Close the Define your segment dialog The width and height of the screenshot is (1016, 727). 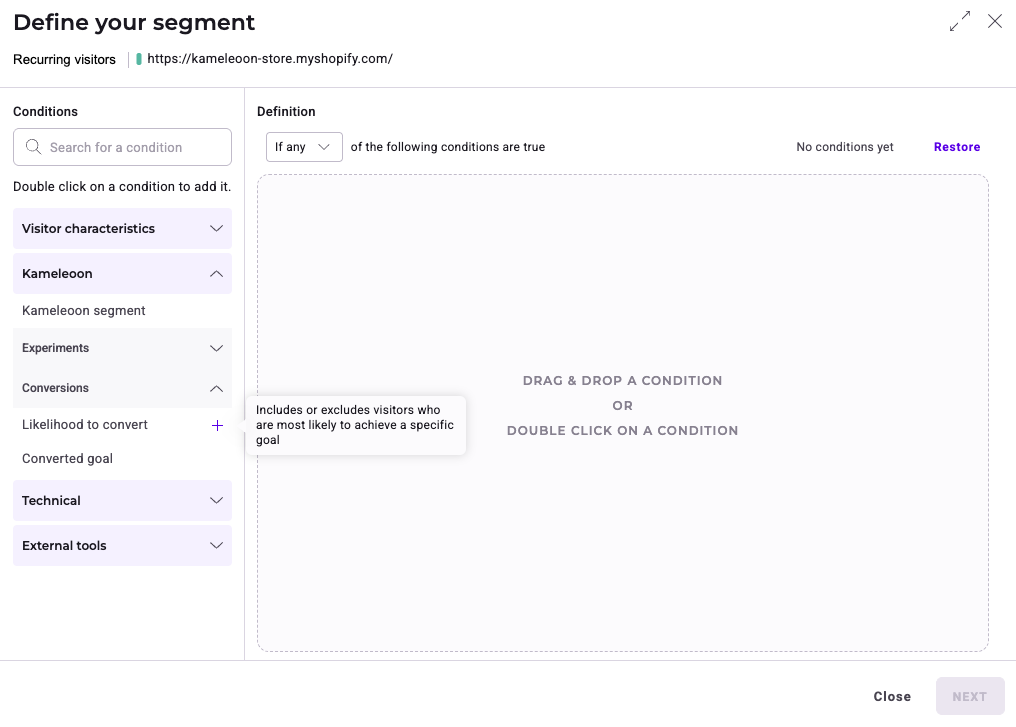995,21
